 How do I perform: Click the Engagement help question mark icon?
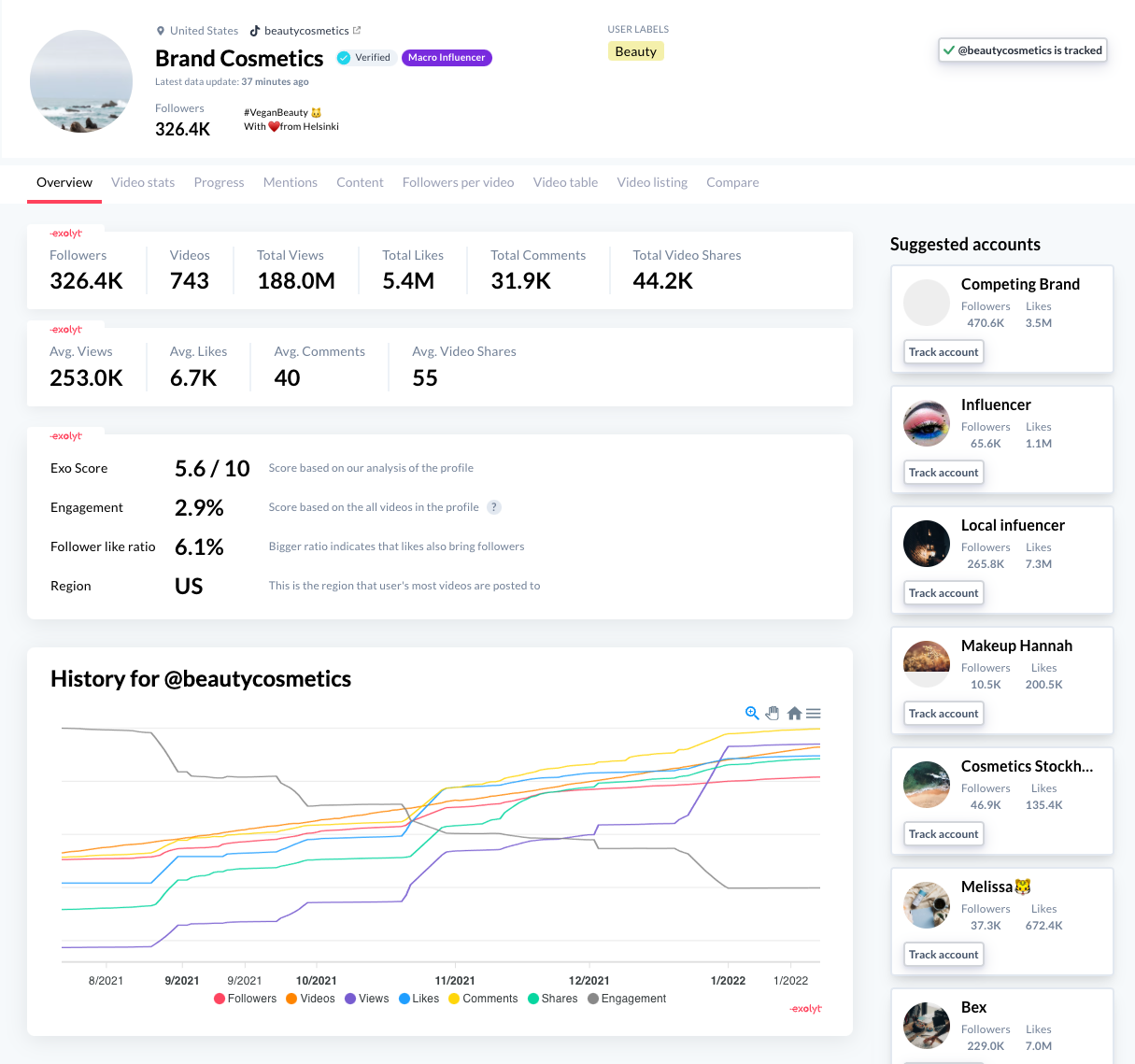pyautogui.click(x=494, y=507)
